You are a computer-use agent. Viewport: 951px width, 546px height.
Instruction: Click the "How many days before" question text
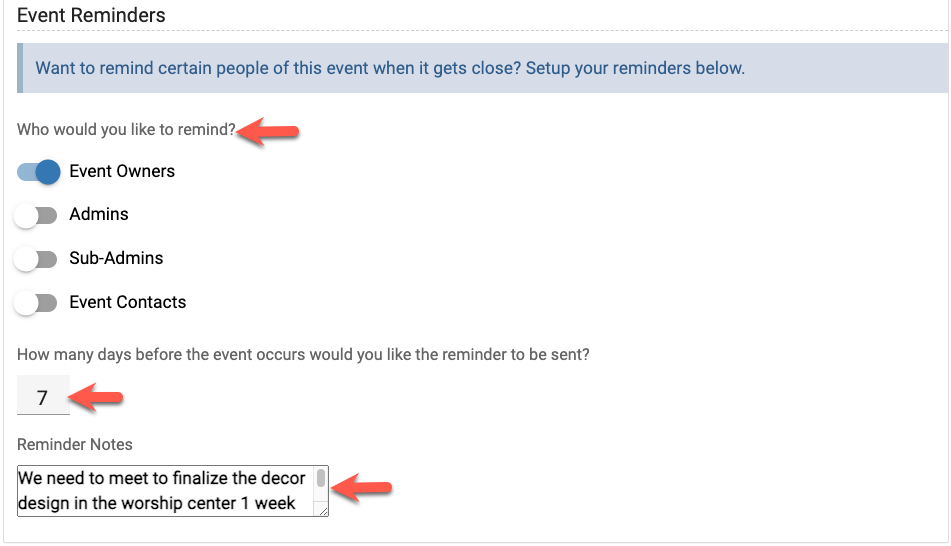tap(303, 355)
